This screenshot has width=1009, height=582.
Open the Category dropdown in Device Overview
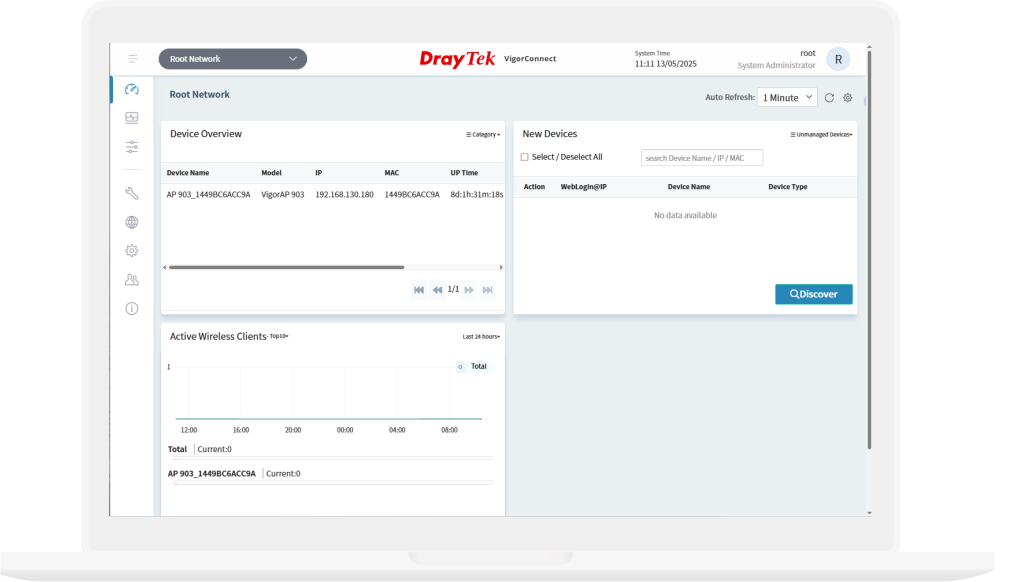click(x=483, y=135)
